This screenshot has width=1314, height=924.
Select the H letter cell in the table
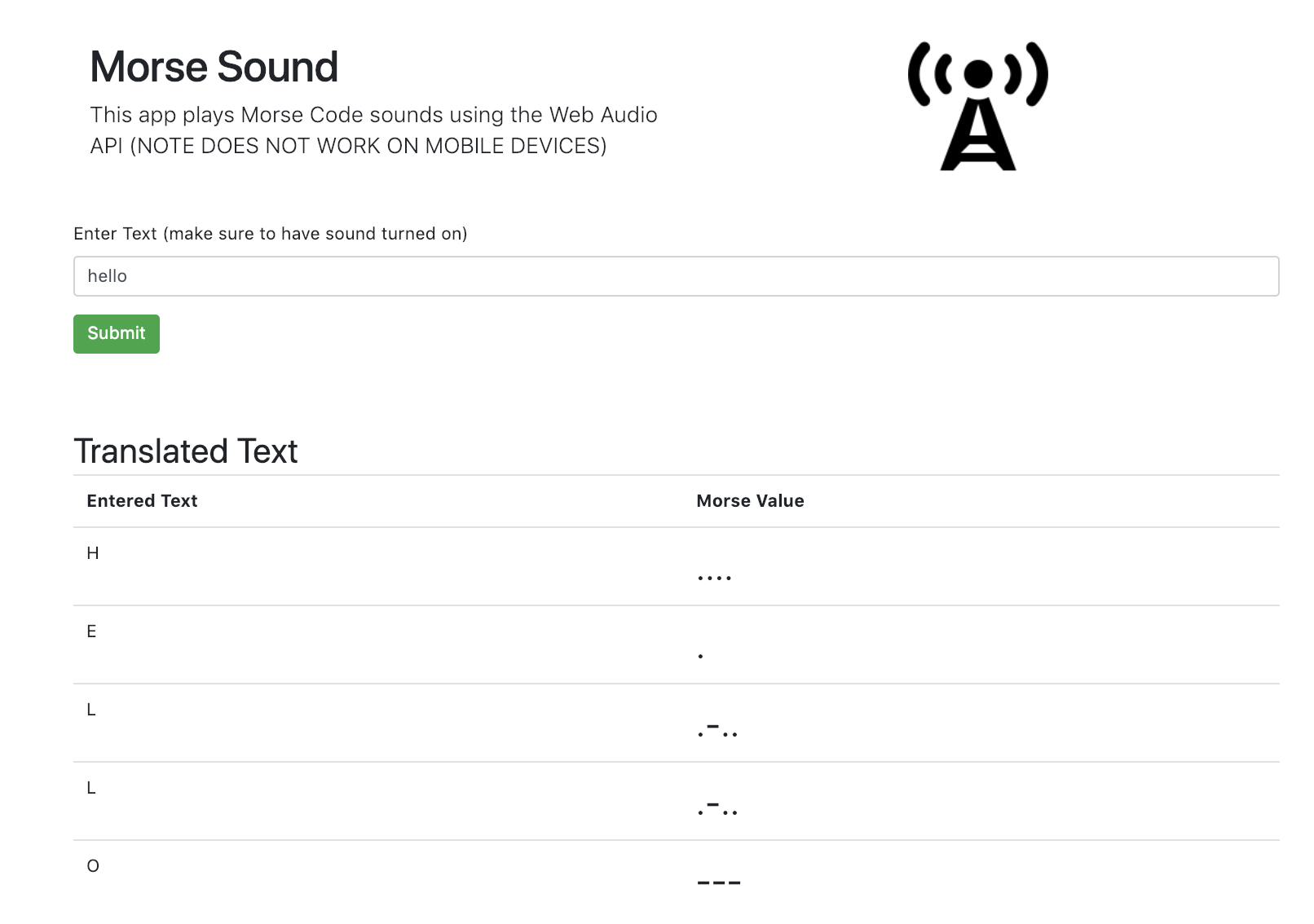[93, 553]
